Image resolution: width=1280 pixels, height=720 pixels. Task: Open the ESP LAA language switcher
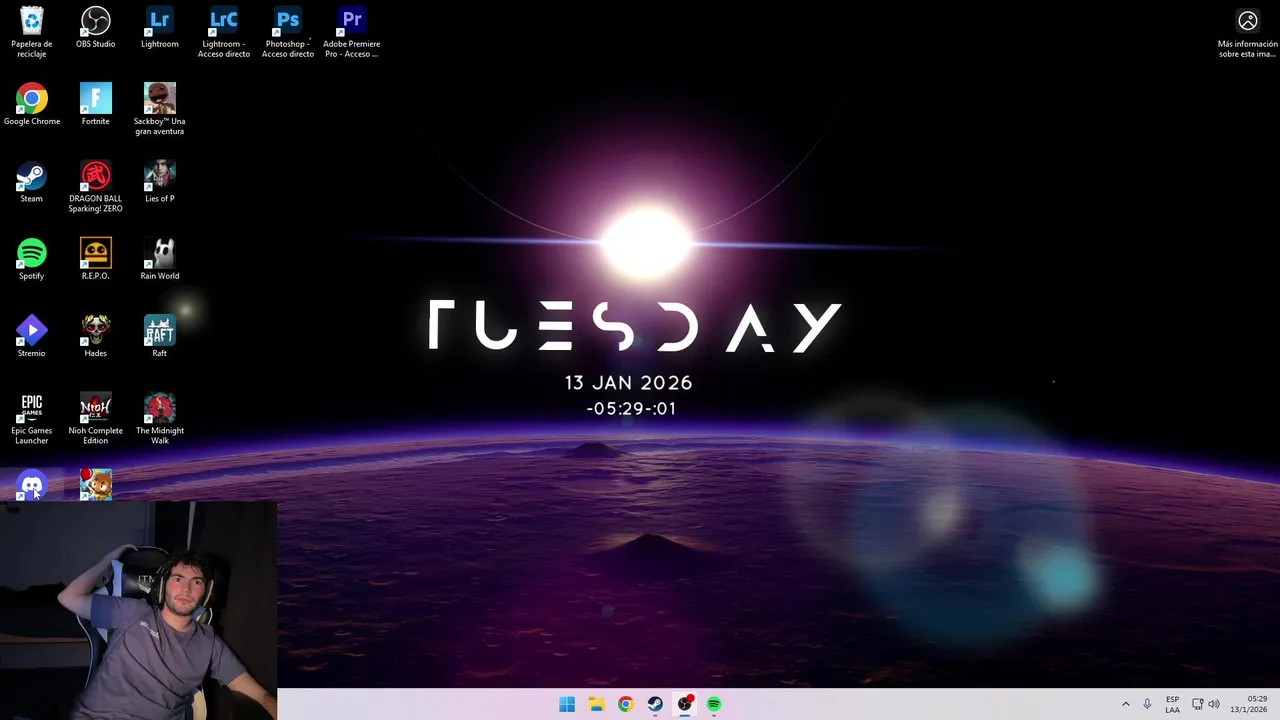click(1172, 704)
